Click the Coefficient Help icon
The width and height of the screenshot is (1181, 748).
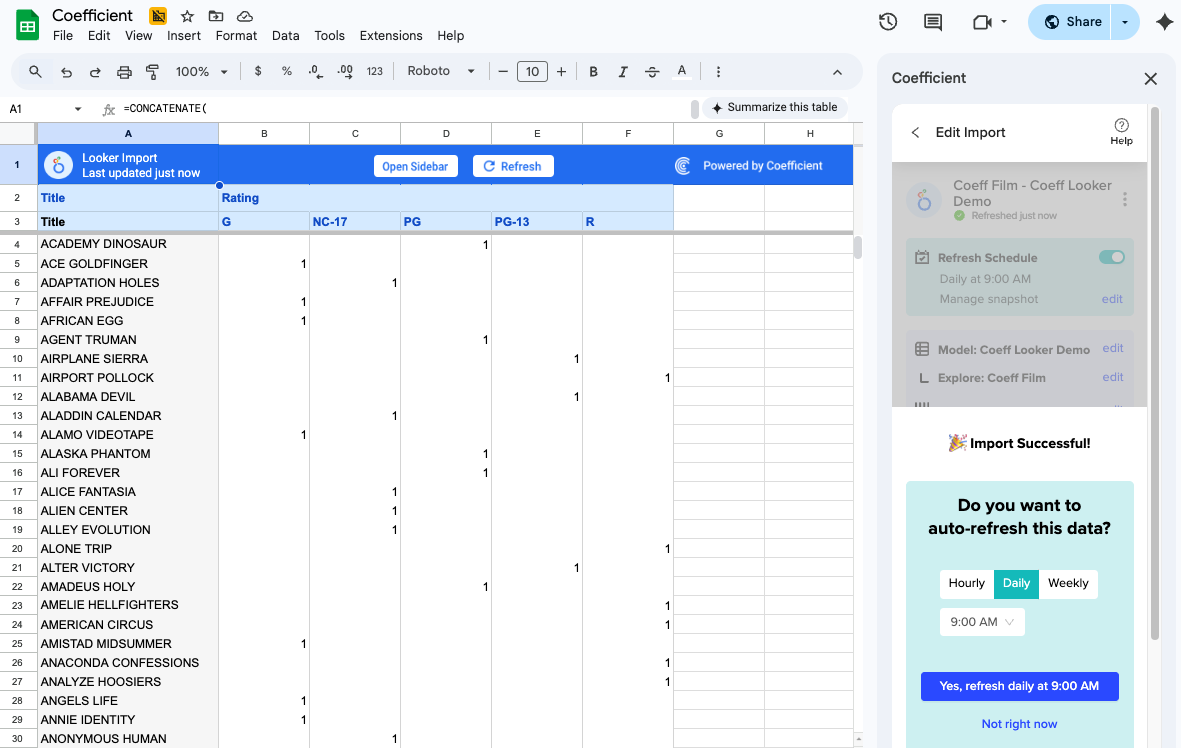(1121, 131)
